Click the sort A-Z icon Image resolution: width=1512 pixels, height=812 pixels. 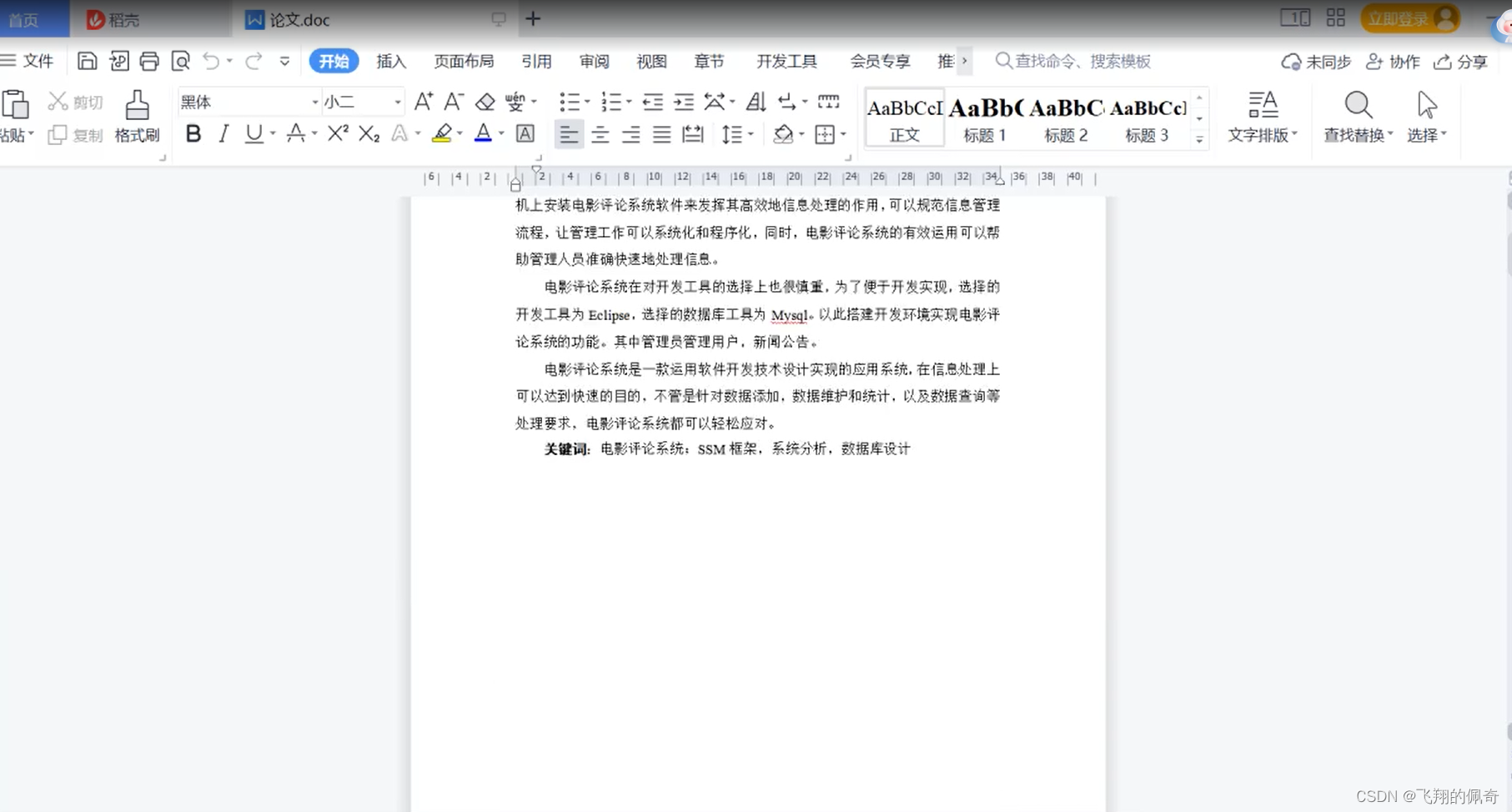pyautogui.click(x=756, y=102)
